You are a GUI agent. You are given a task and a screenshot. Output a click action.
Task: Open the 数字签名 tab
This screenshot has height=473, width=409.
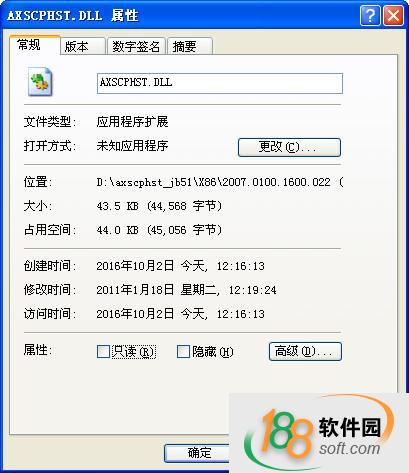[136, 46]
